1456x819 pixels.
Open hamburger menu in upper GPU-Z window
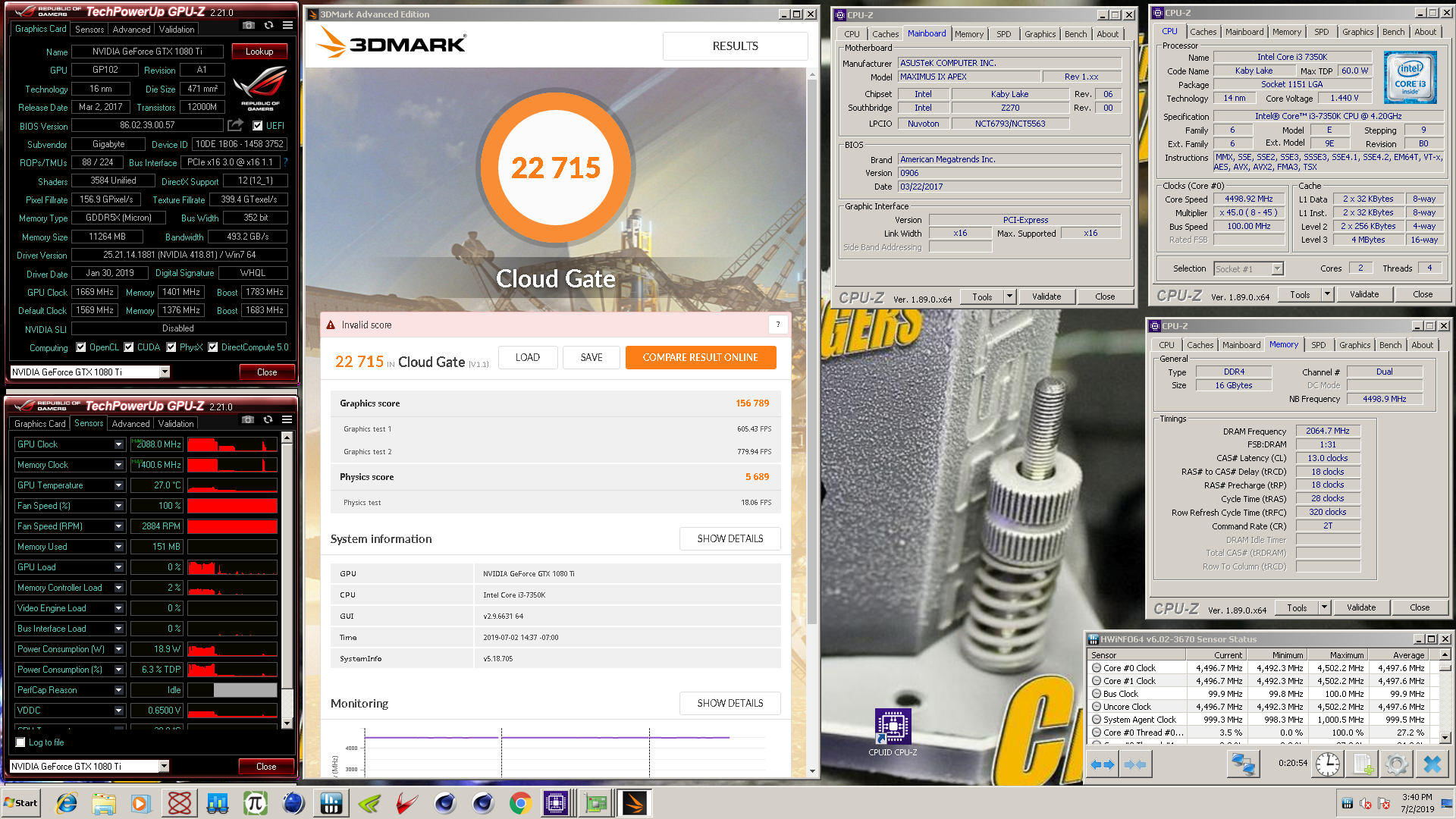pos(287,26)
